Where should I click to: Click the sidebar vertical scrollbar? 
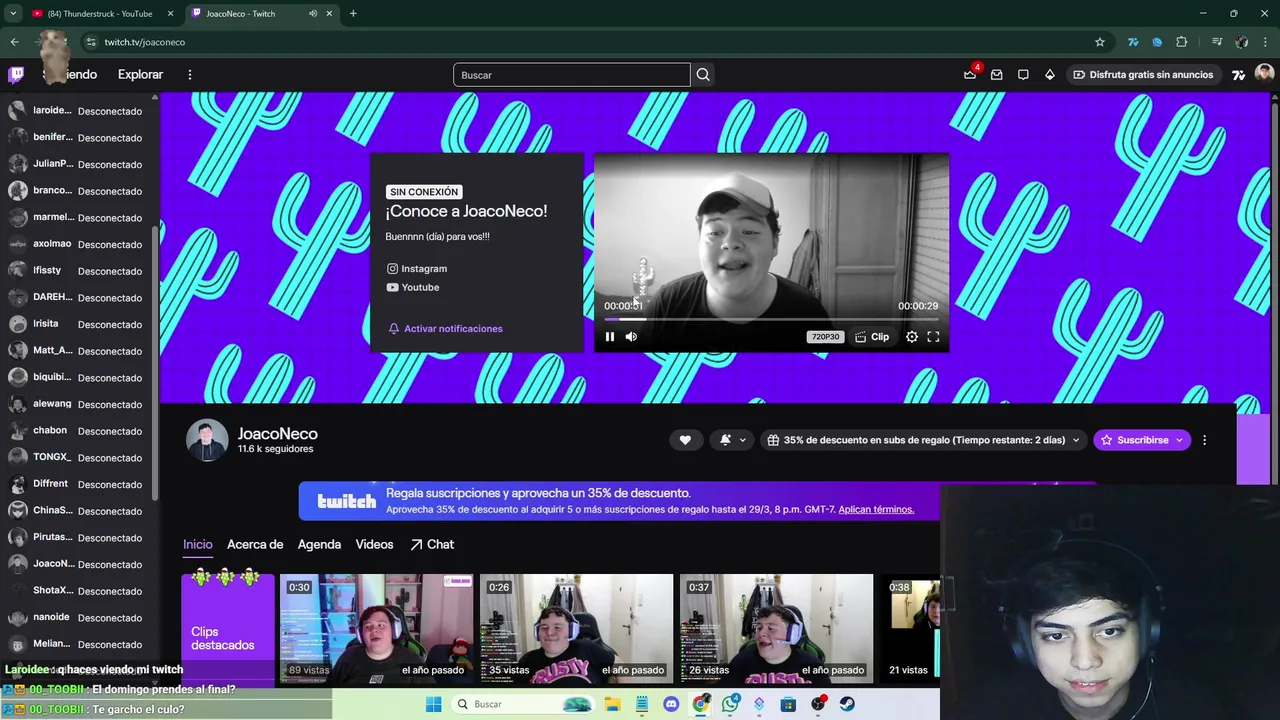pyautogui.click(x=155, y=365)
